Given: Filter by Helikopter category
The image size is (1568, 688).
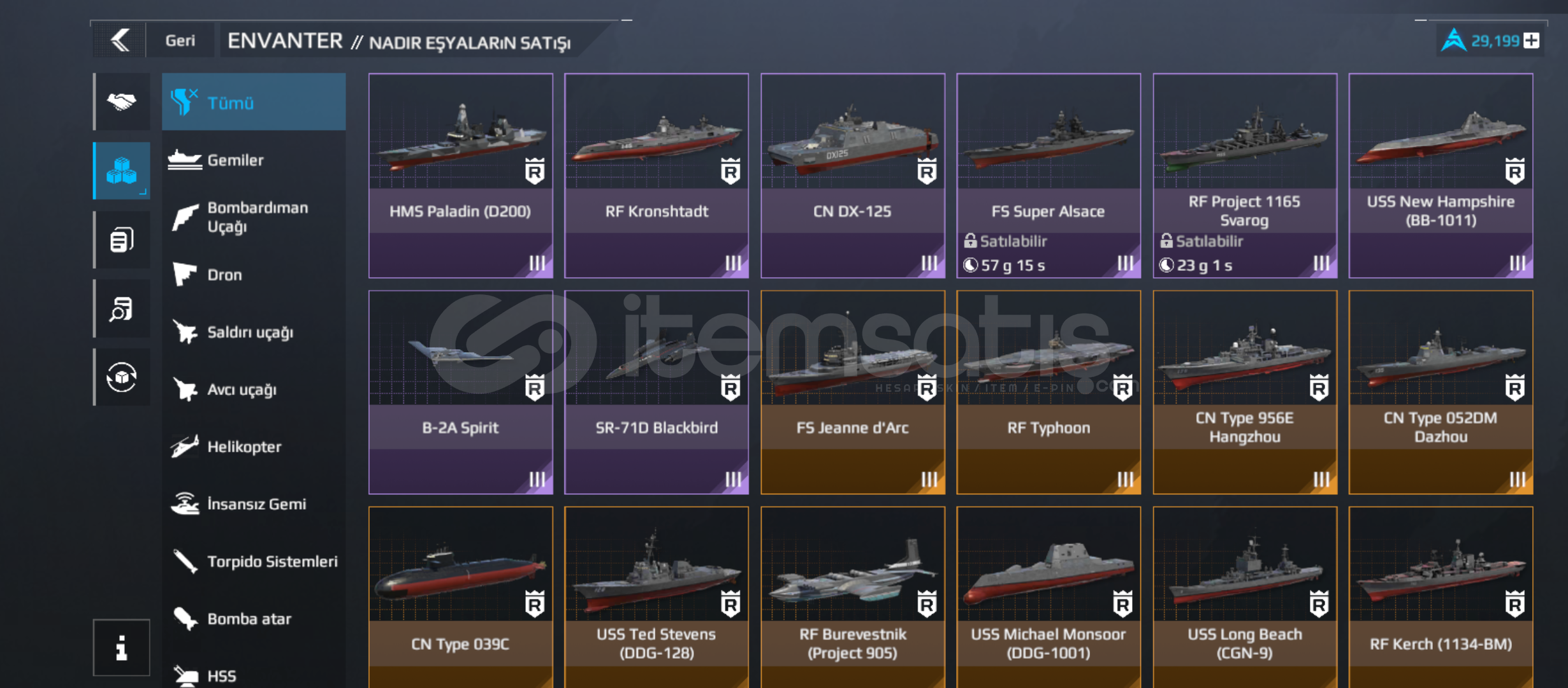Looking at the screenshot, I should pos(254,447).
